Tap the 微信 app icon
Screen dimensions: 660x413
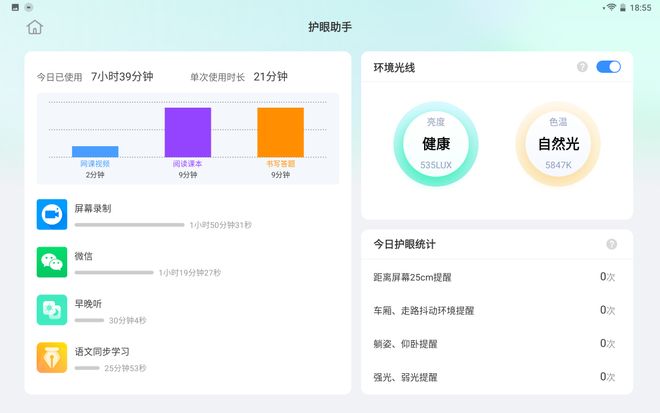(52, 262)
